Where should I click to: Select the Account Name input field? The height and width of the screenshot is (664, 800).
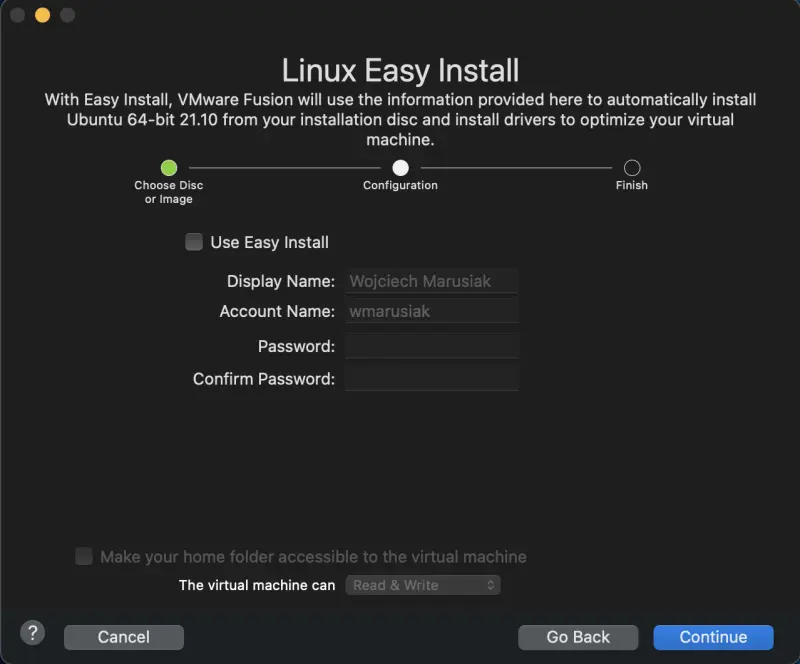coord(431,311)
